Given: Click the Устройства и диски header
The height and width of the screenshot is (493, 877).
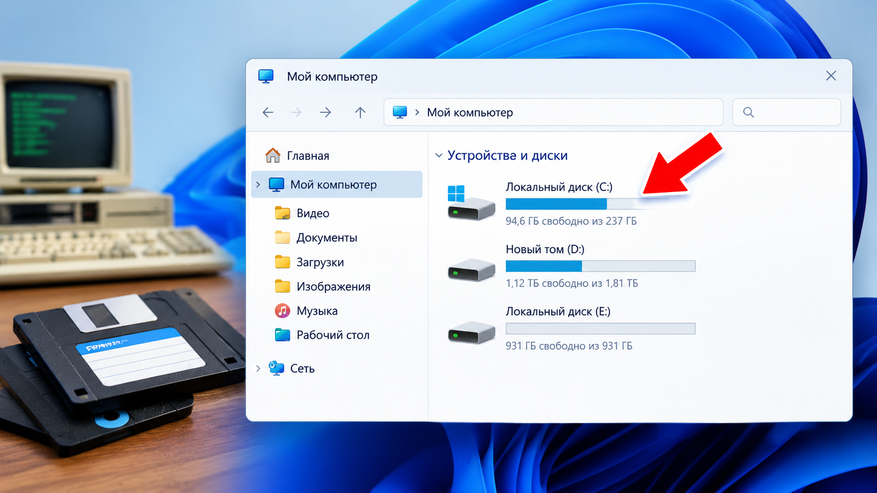Looking at the screenshot, I should click(507, 156).
